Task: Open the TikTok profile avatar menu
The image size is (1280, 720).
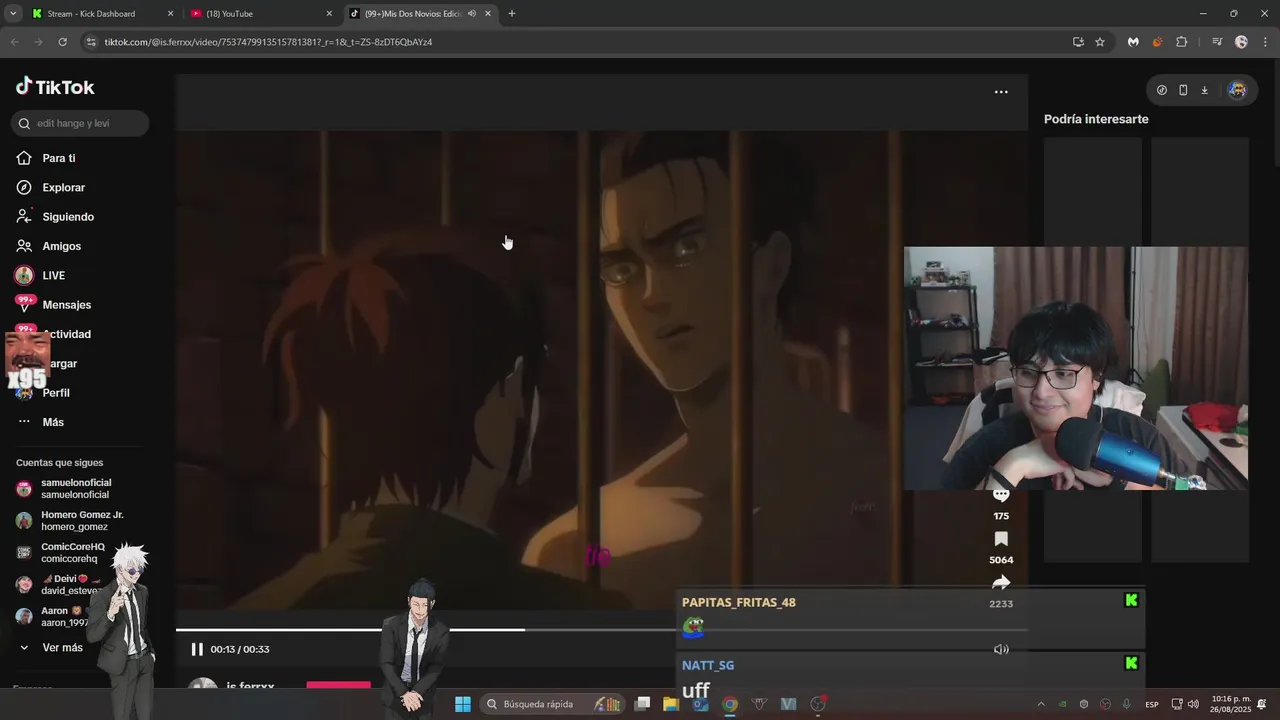Action: [1237, 90]
